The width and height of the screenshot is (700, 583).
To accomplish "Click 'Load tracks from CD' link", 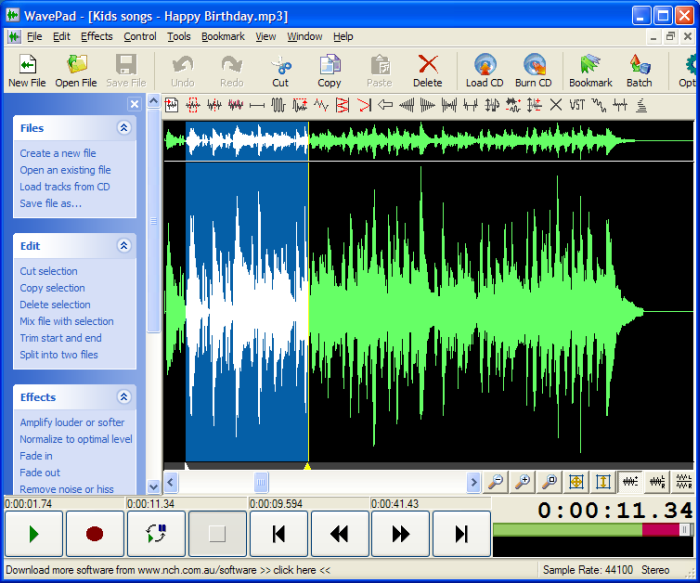I will click(65, 187).
